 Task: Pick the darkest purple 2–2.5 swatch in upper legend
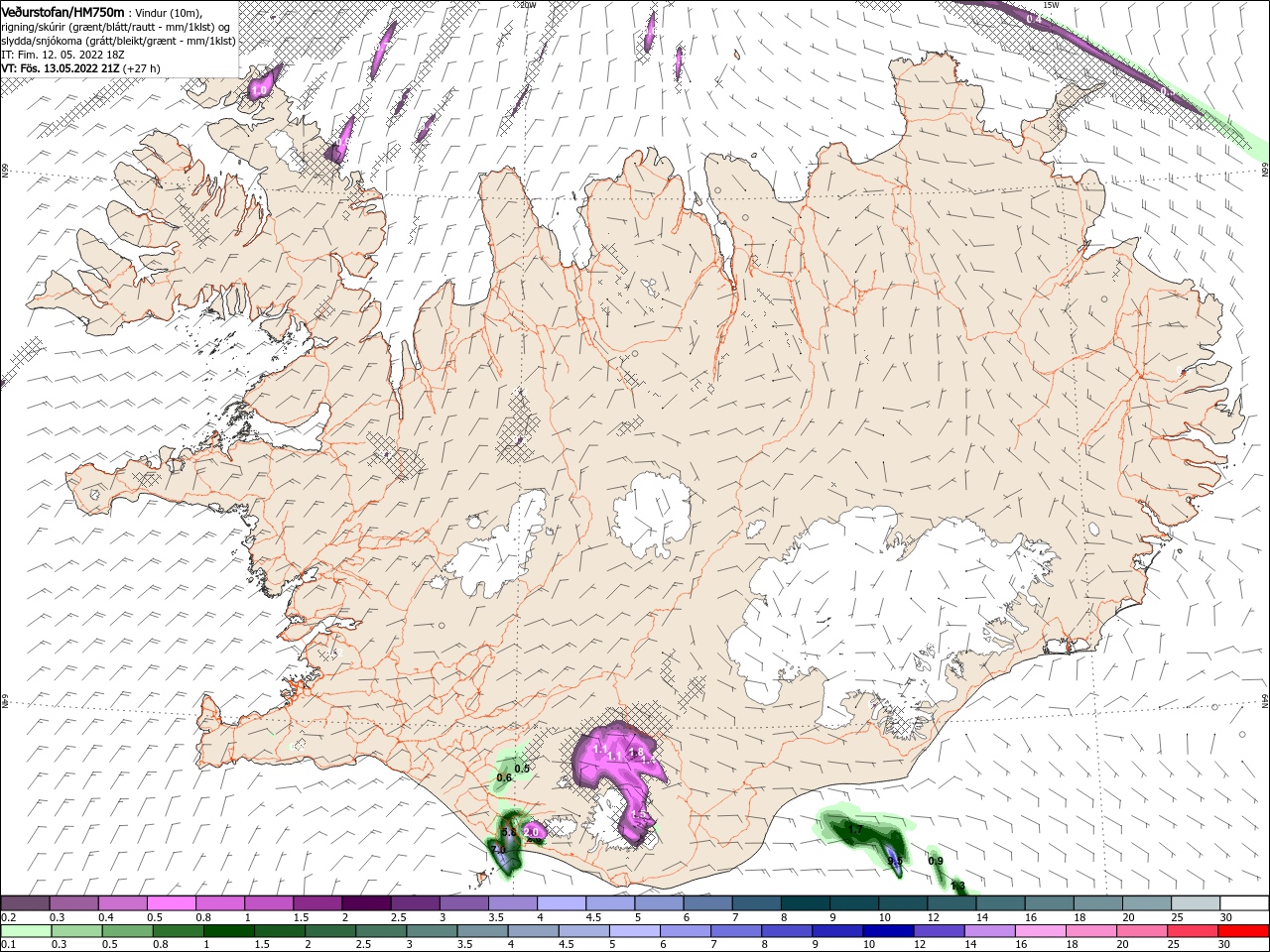pyautogui.click(x=366, y=903)
